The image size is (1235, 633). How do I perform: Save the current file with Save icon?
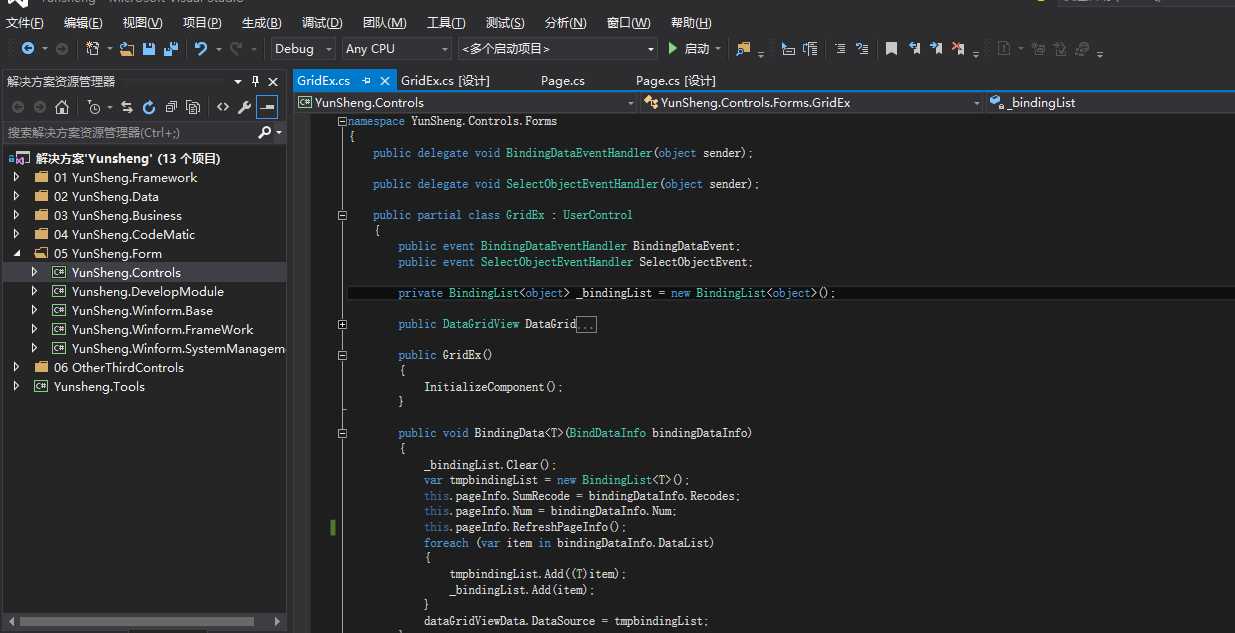point(149,48)
